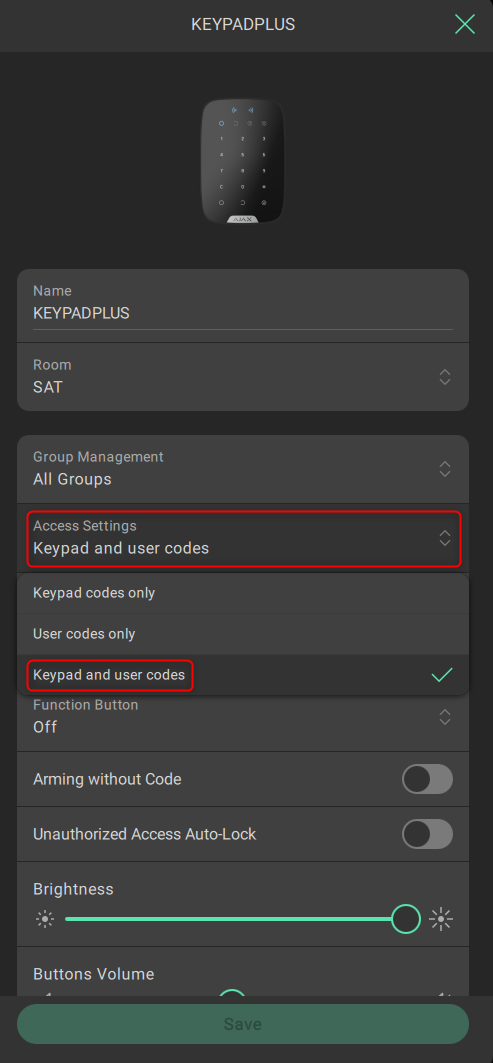Pick Keypad and user codes option

pos(243,675)
